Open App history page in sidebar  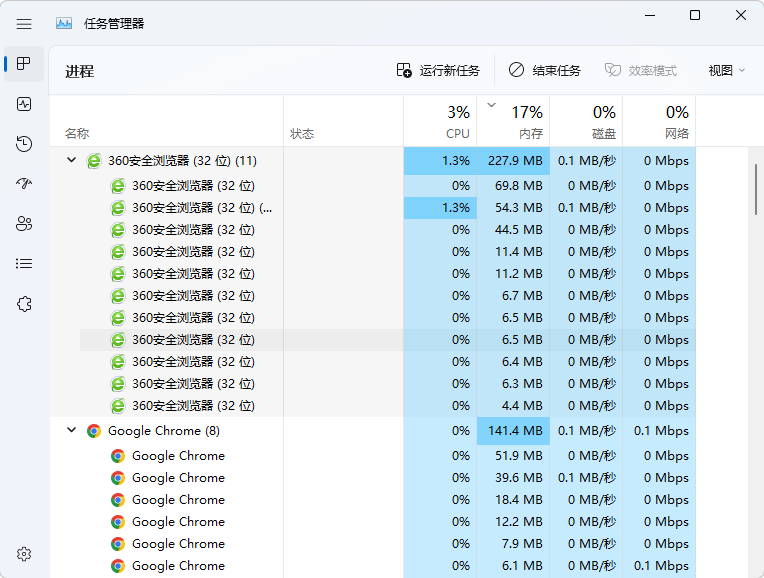[x=24, y=144]
